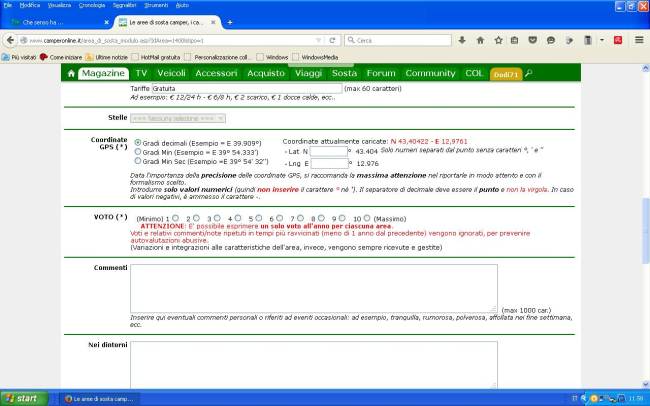Reload page with refresh icon

(x=334, y=40)
